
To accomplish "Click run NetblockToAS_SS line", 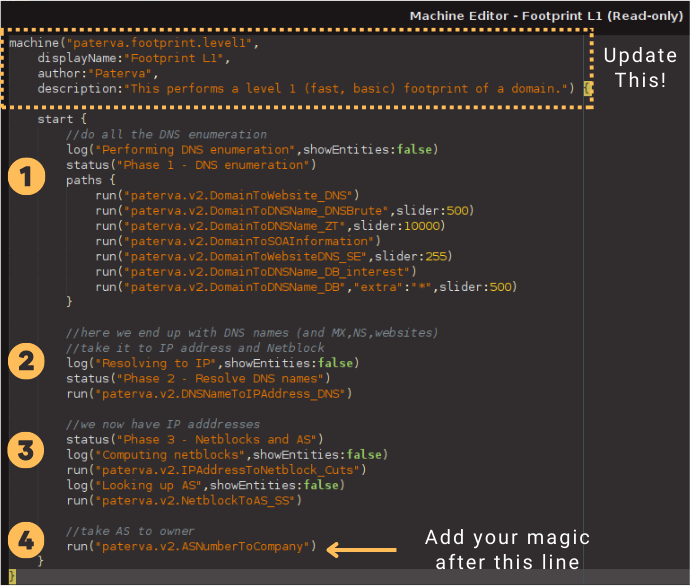I will pyautogui.click(x=184, y=501).
